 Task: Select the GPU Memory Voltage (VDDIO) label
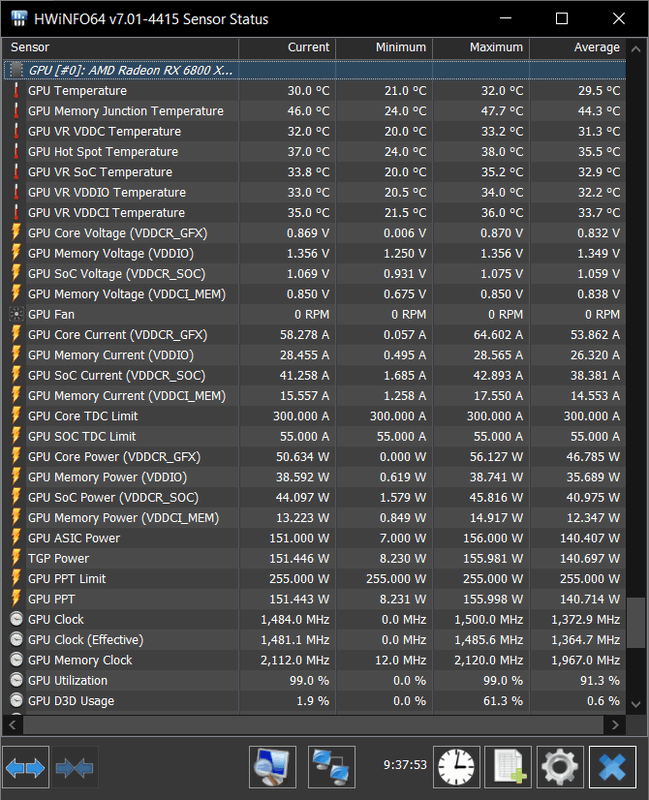coord(111,254)
